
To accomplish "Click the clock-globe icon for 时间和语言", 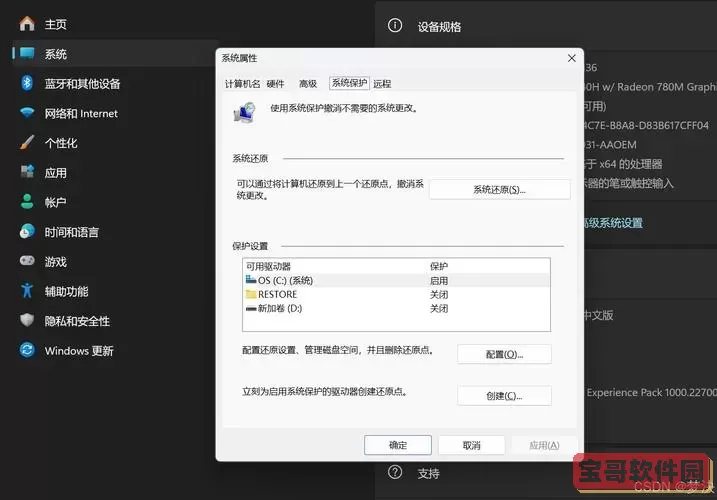I will (27, 231).
